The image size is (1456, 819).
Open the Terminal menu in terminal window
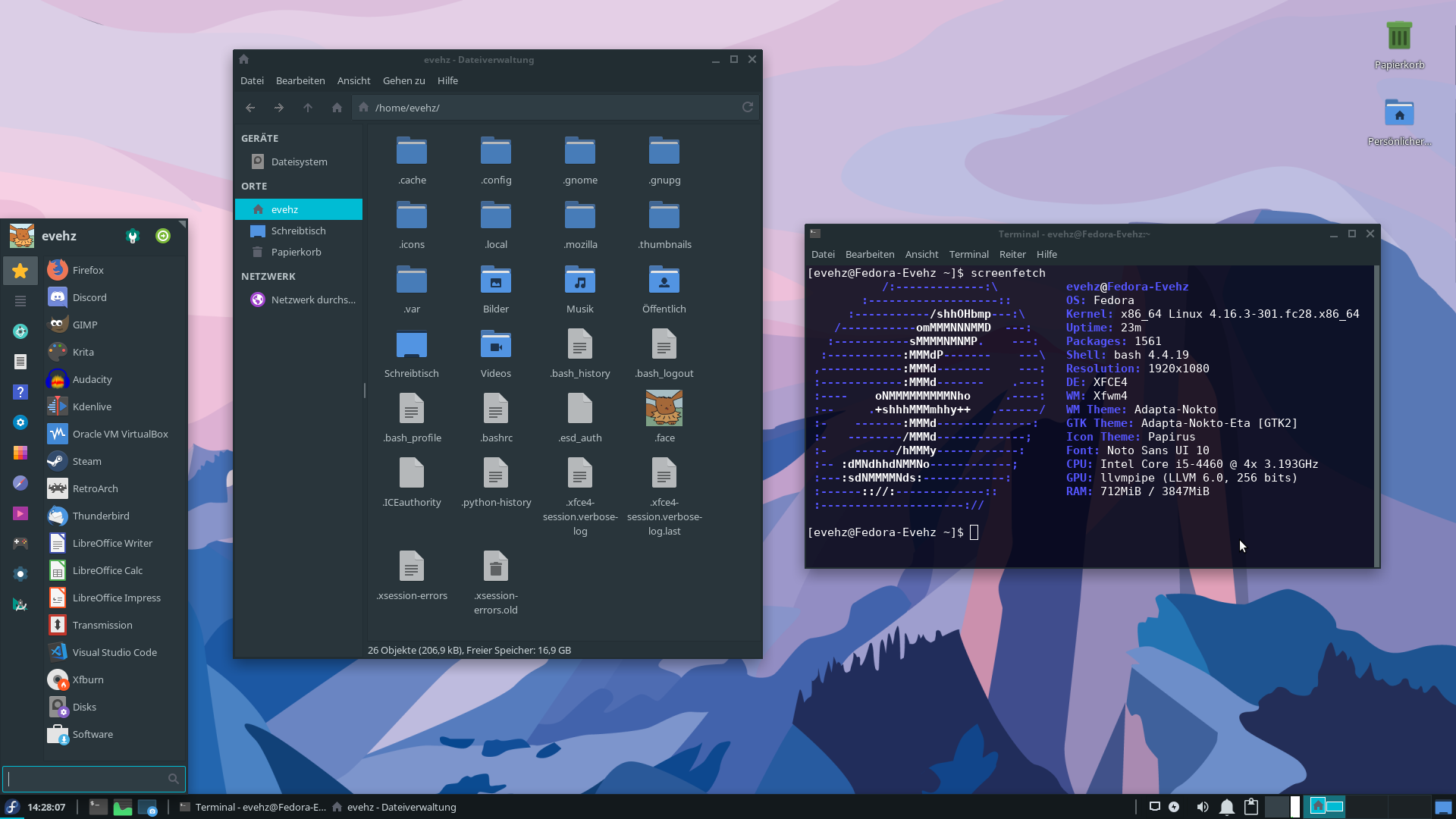[x=969, y=254]
